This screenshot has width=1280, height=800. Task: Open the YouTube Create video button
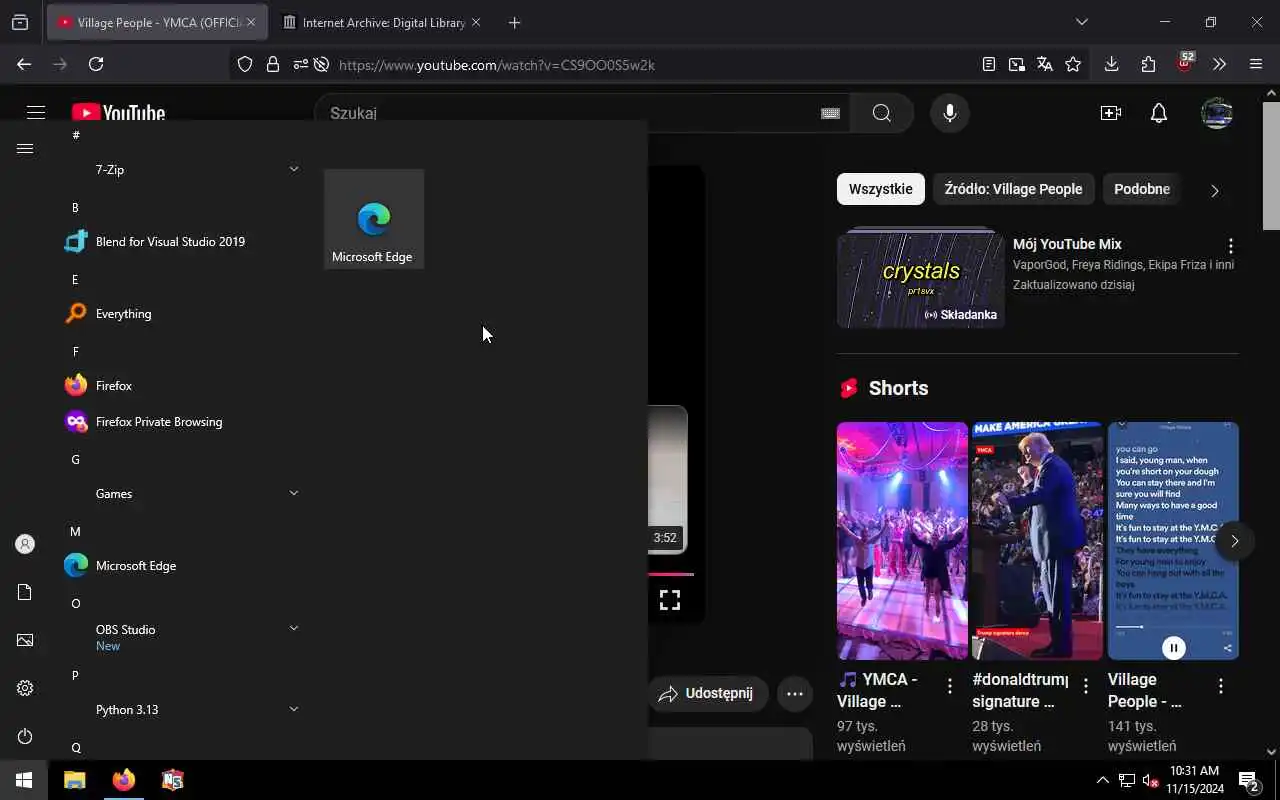(x=1111, y=113)
